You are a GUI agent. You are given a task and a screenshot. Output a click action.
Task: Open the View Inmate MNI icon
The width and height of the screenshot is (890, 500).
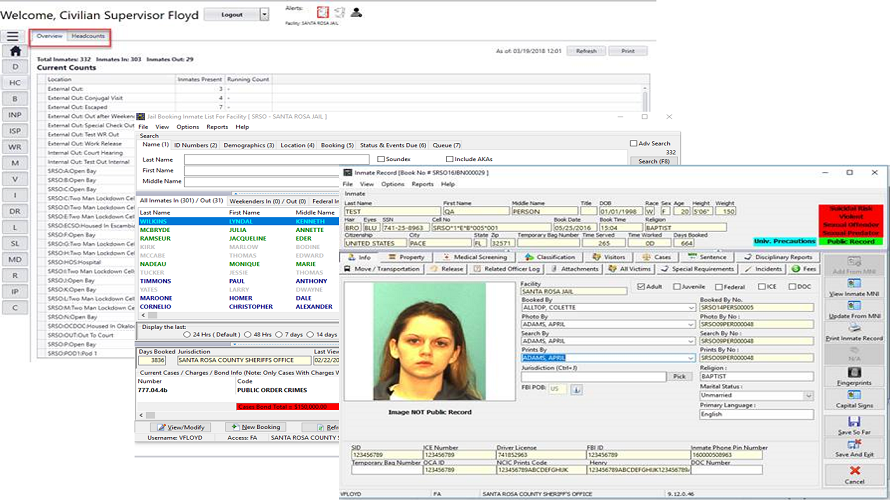point(855,284)
